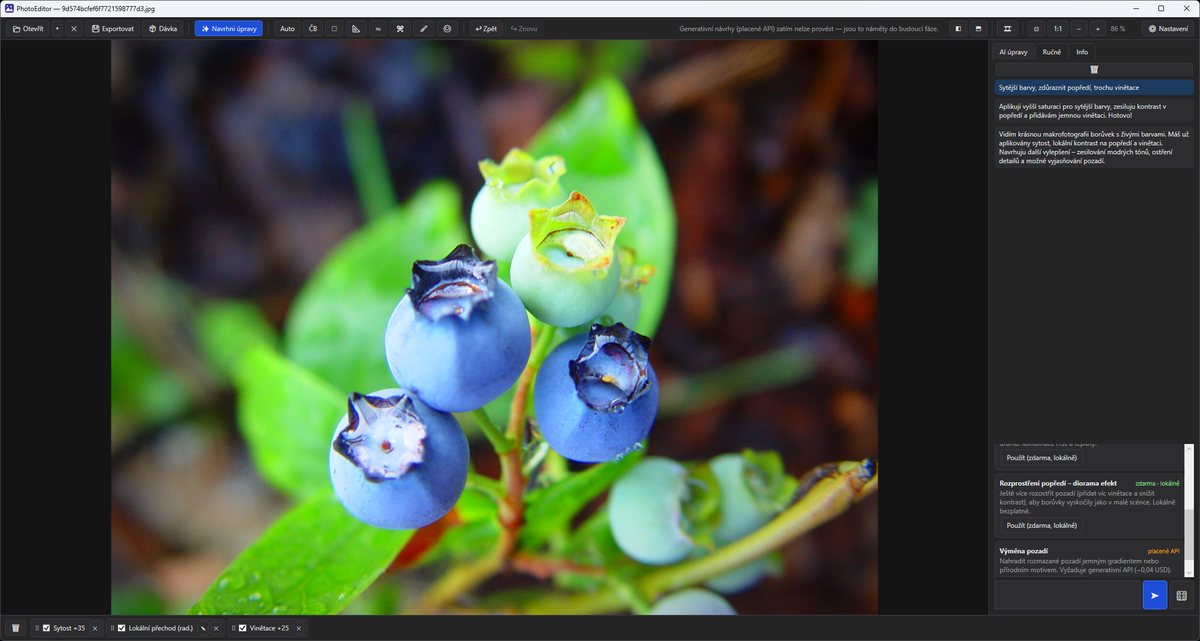1200x641 pixels.
Task: Click the chat prompt input field
Action: (1067, 595)
